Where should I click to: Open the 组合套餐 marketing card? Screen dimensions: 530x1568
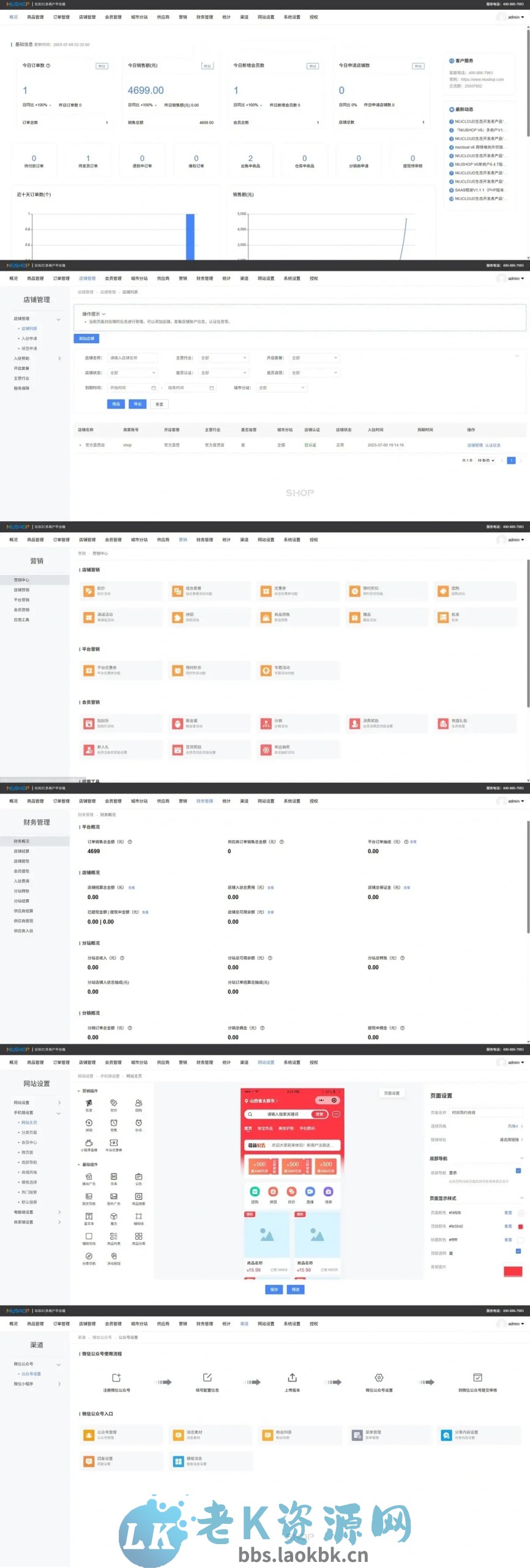click(209, 591)
